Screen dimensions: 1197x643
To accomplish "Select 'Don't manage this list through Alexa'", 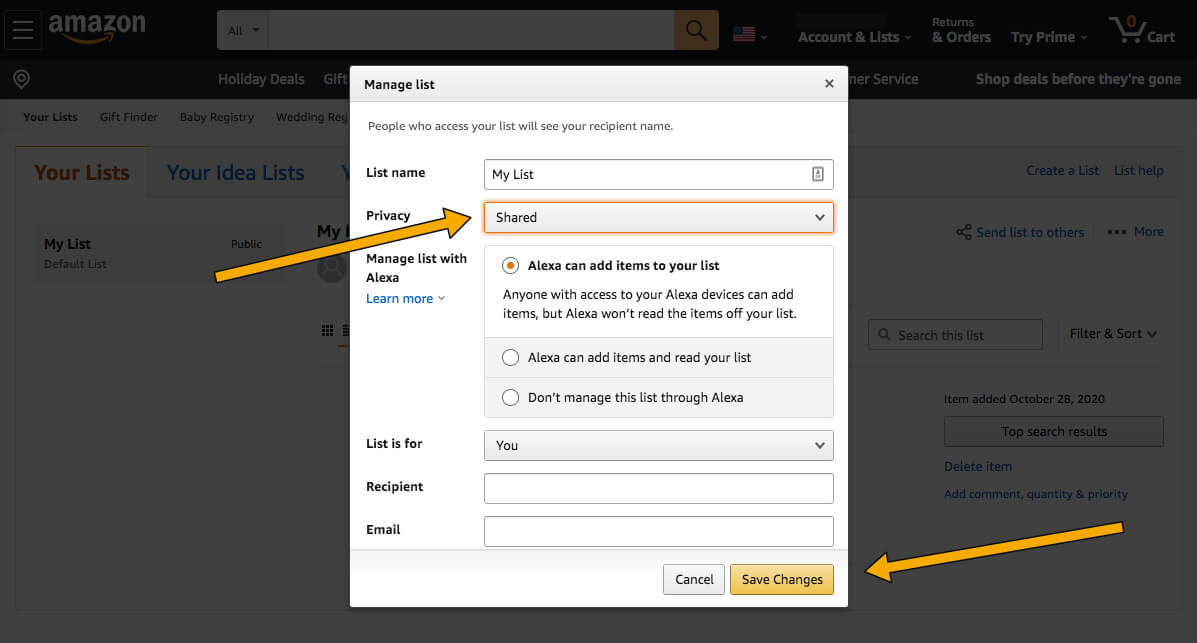I will tap(511, 397).
